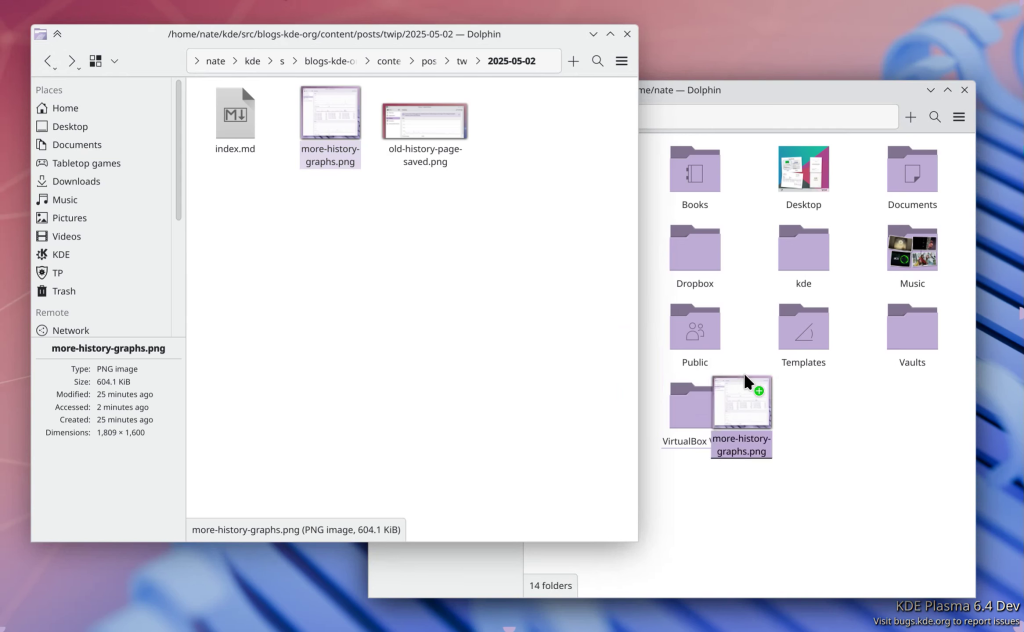Click twip breadcrumb segment
1024x632 pixels.
coord(462,61)
